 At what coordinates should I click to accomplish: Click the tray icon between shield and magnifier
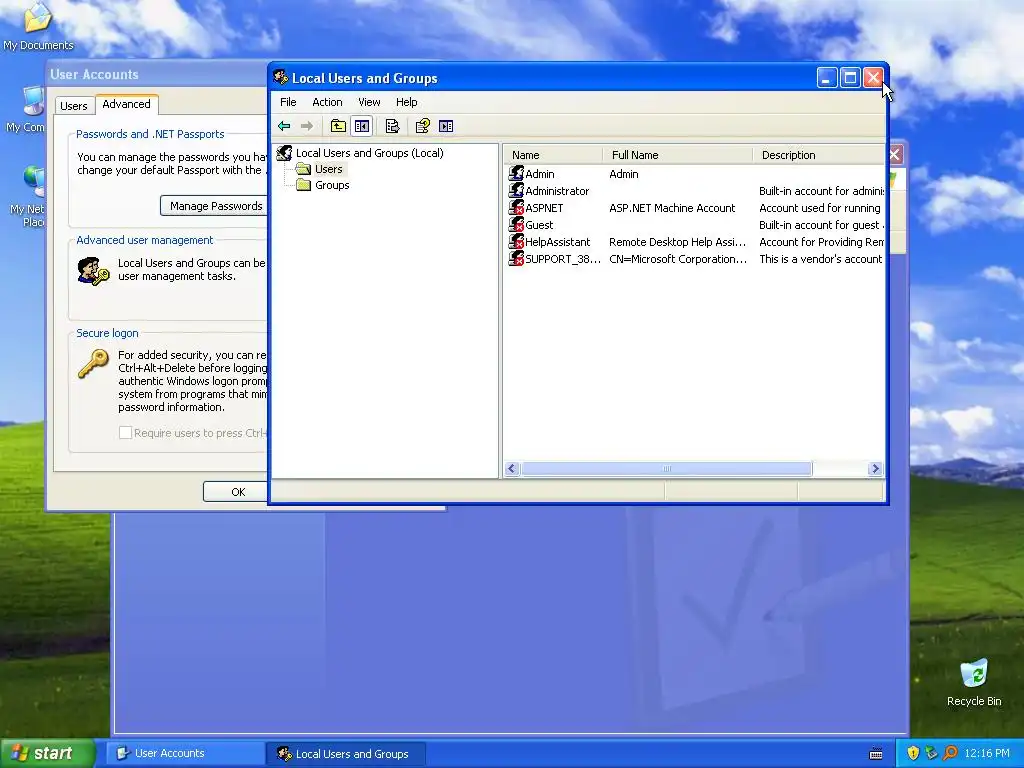[x=932, y=753]
